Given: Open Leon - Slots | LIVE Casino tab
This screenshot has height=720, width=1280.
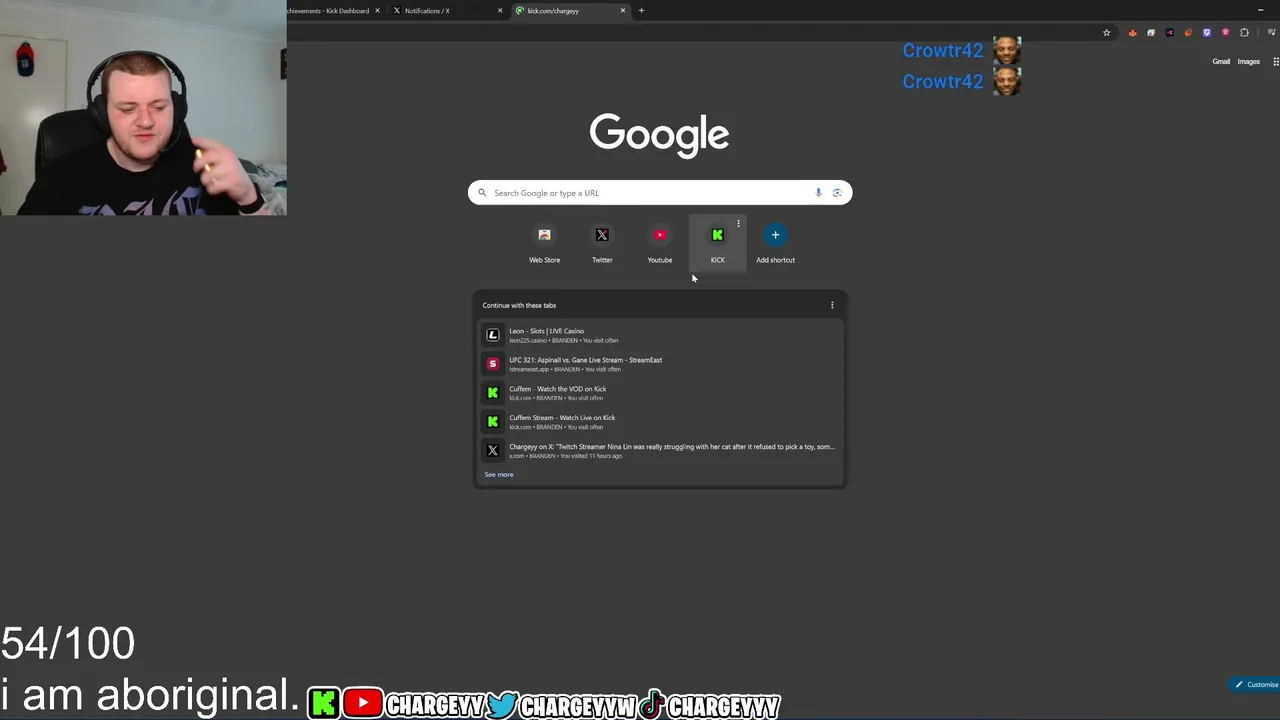Looking at the screenshot, I should point(660,335).
